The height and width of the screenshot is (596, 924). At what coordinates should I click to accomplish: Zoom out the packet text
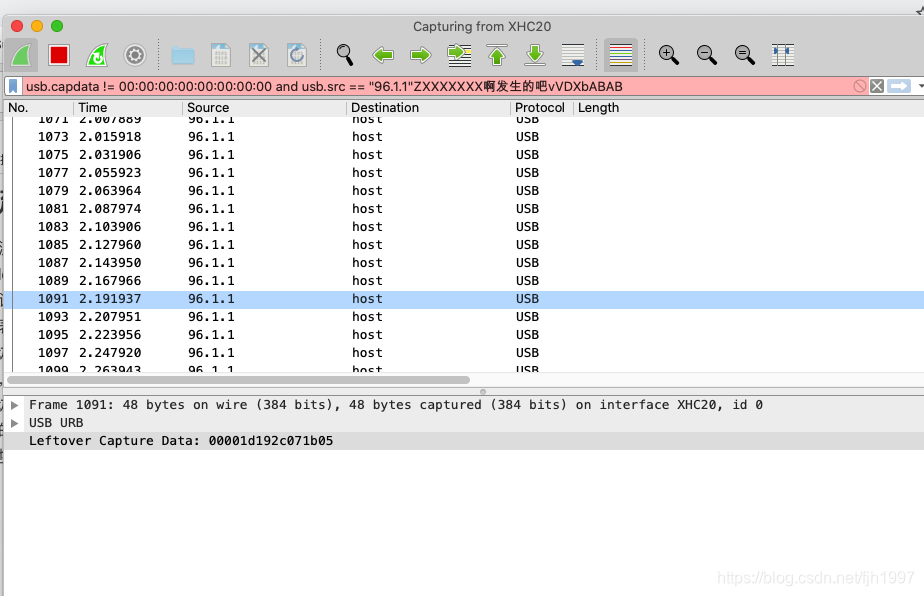tap(707, 55)
